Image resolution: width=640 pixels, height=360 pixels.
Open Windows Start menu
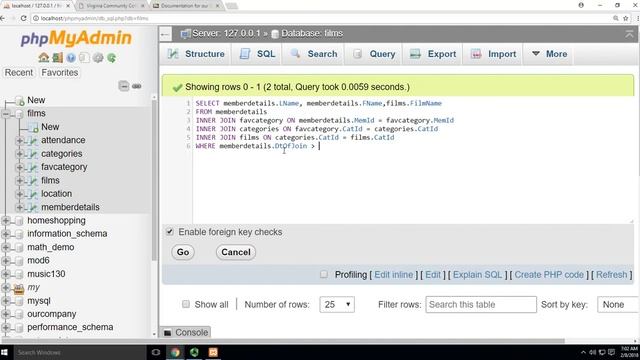[x=5, y=352]
